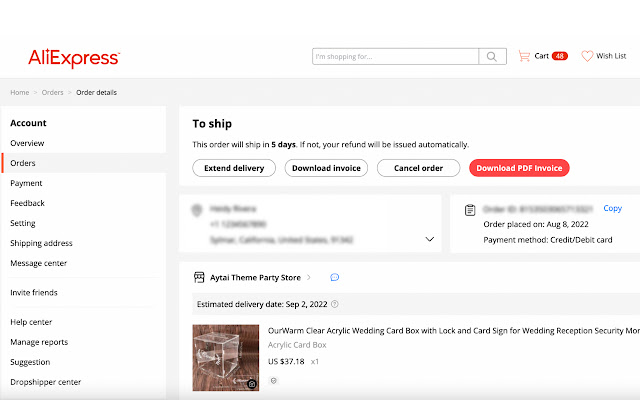Screen dimensions: 640x400
Task: Click price 'US $37.18'
Action: tap(286, 362)
